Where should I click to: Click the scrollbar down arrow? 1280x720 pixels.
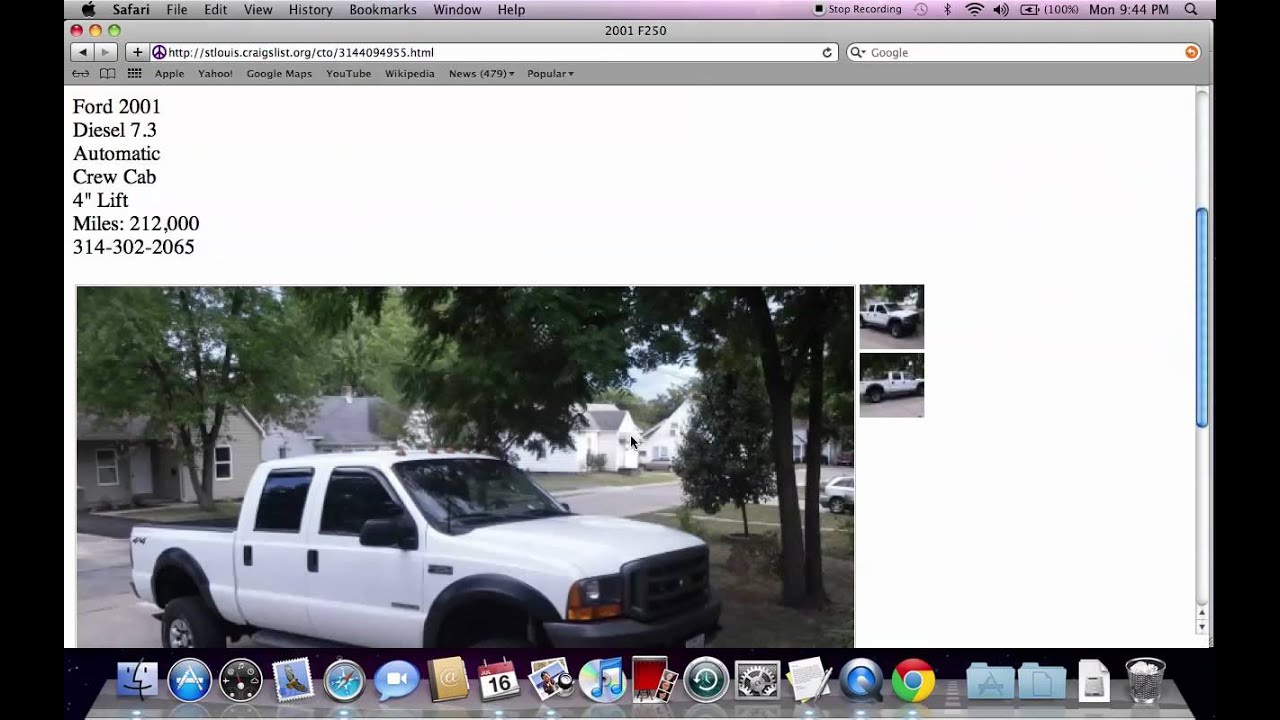[x=1202, y=627]
